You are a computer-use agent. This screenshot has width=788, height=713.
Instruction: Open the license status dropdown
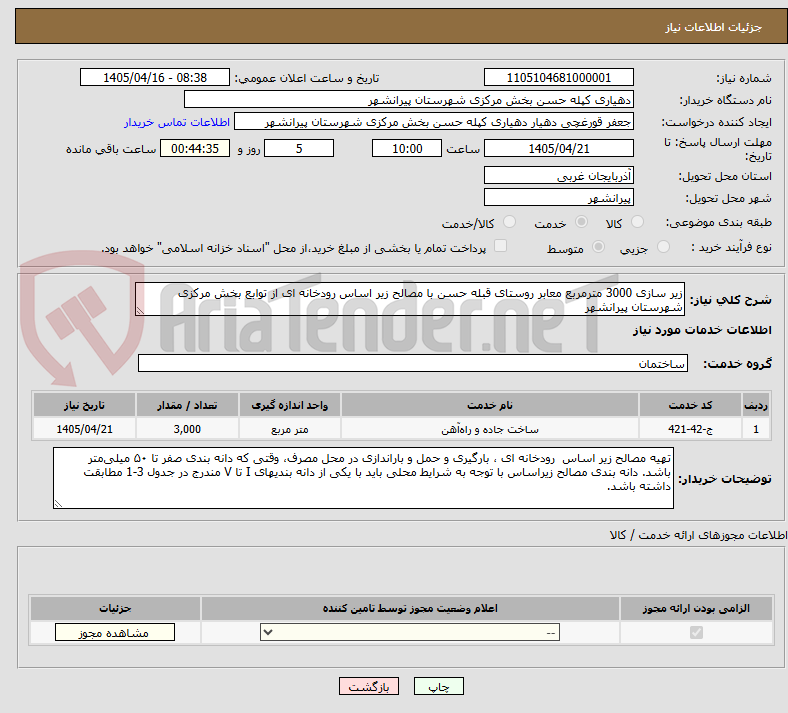pyautogui.click(x=410, y=632)
